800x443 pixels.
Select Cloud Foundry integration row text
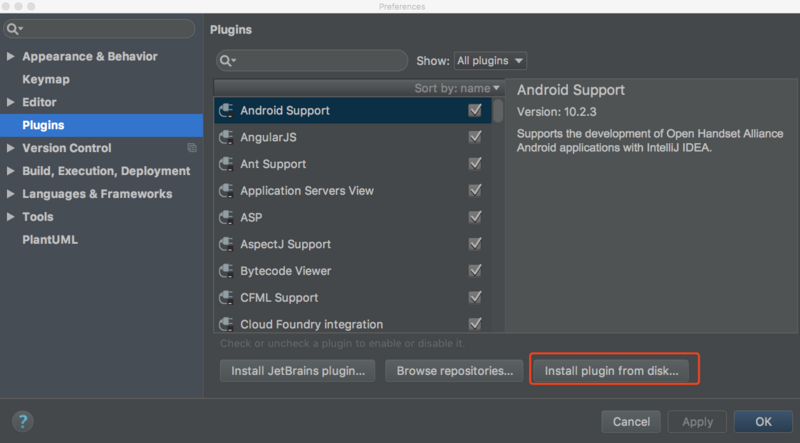click(x=312, y=325)
